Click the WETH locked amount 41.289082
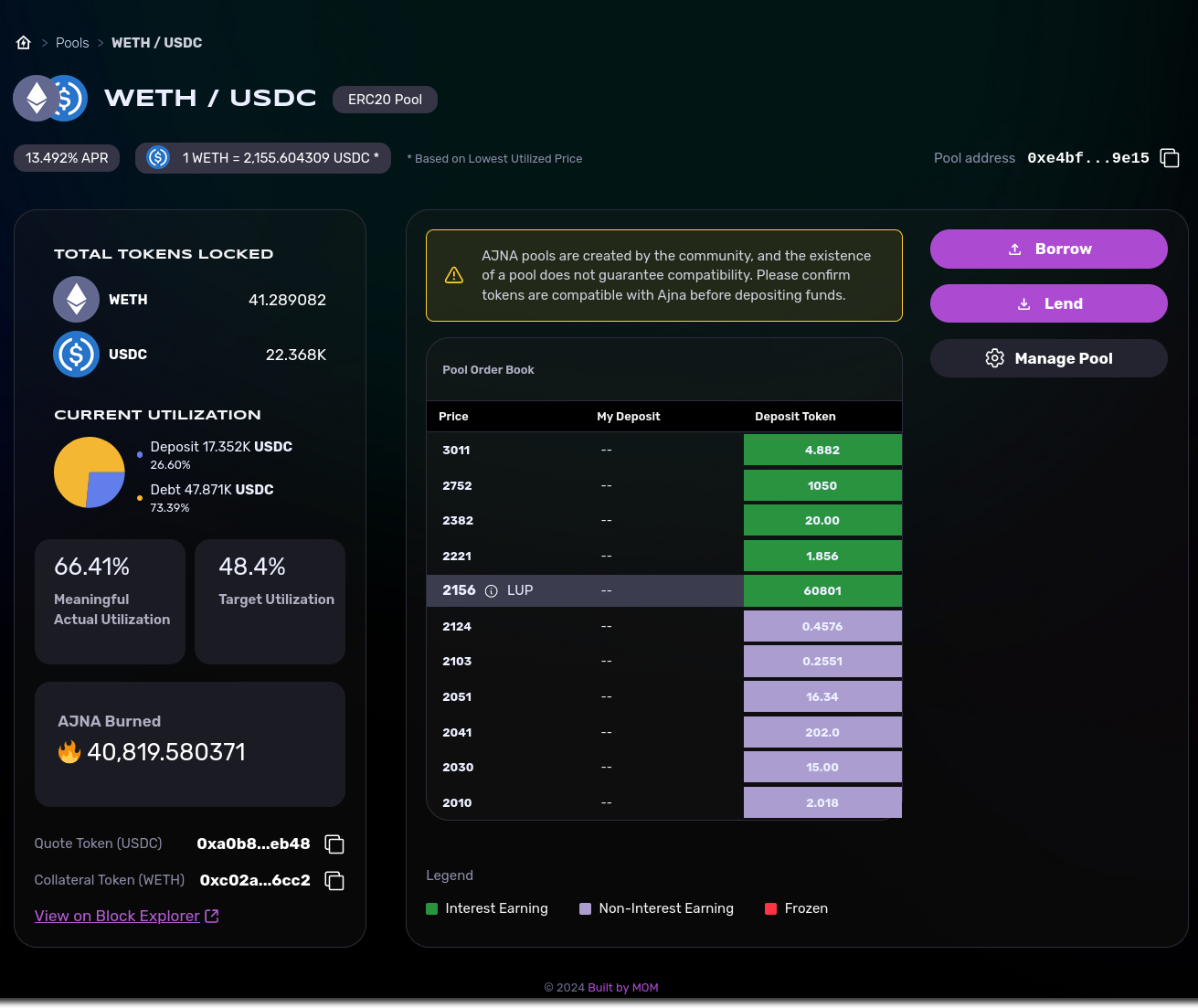 (x=287, y=300)
